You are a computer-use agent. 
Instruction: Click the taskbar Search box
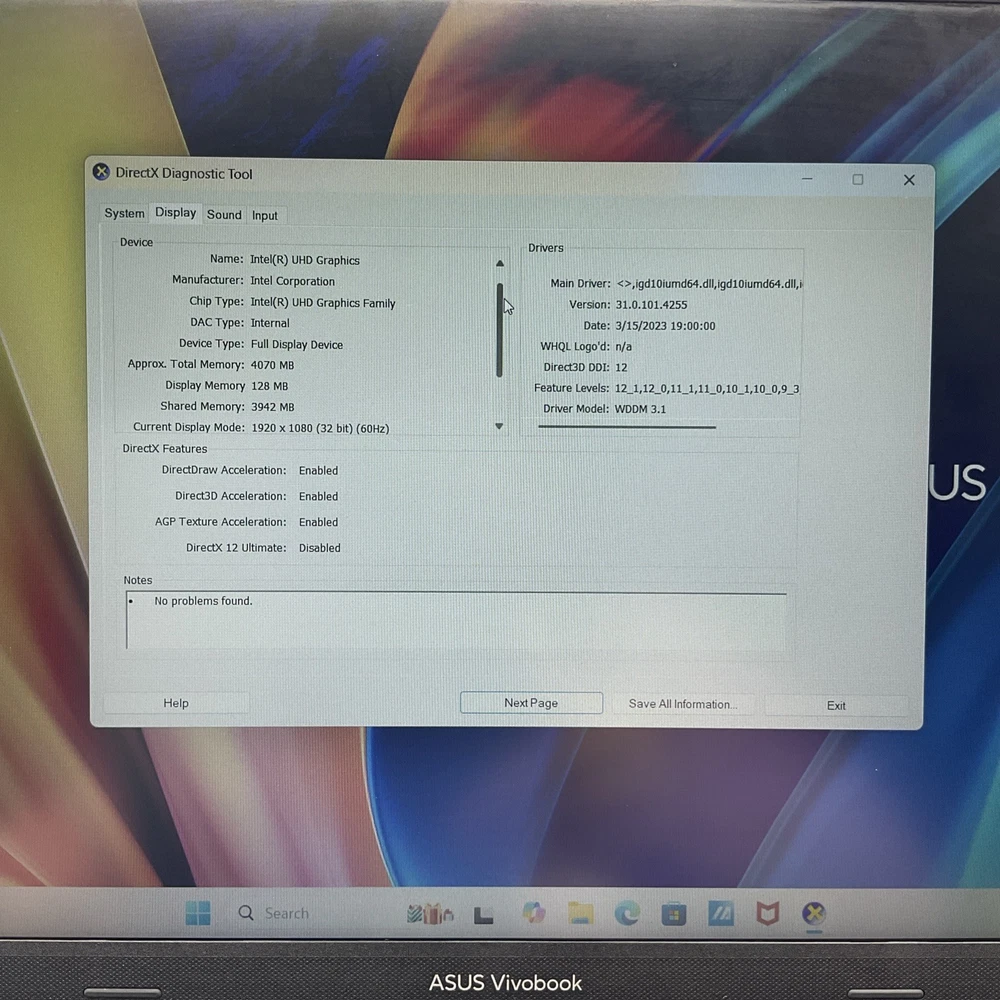click(286, 913)
